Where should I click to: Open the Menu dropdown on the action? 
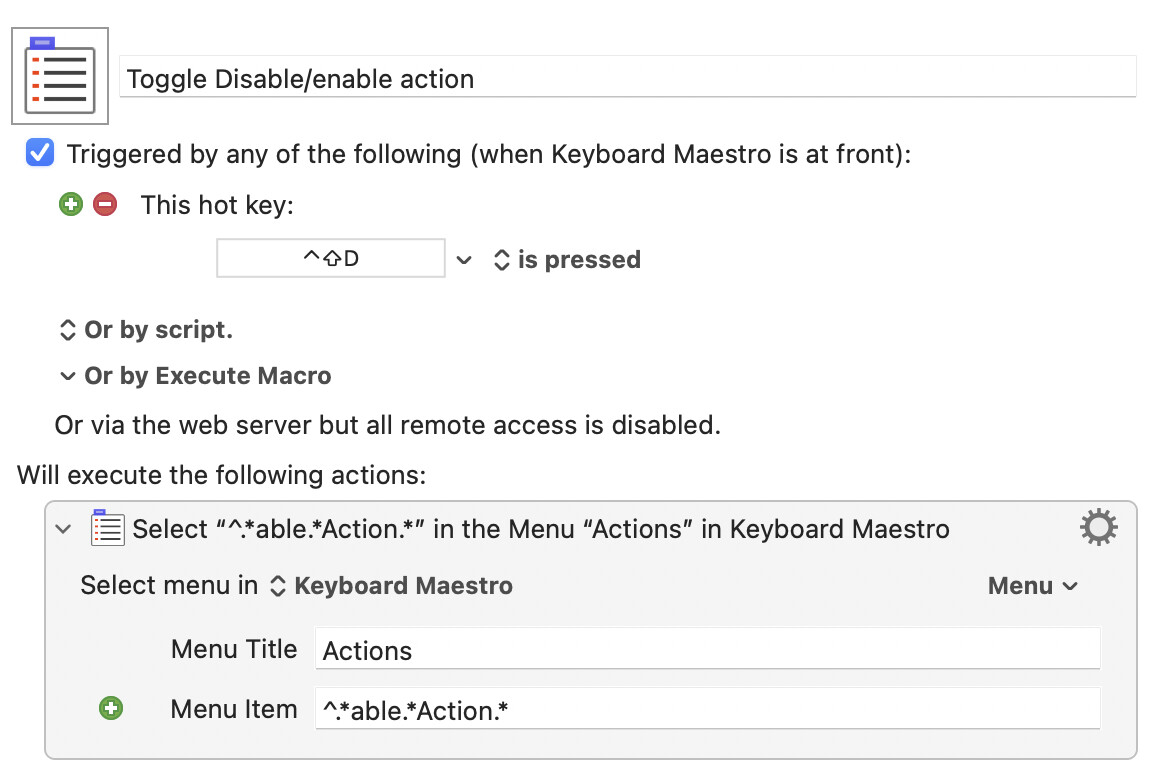[1033, 586]
